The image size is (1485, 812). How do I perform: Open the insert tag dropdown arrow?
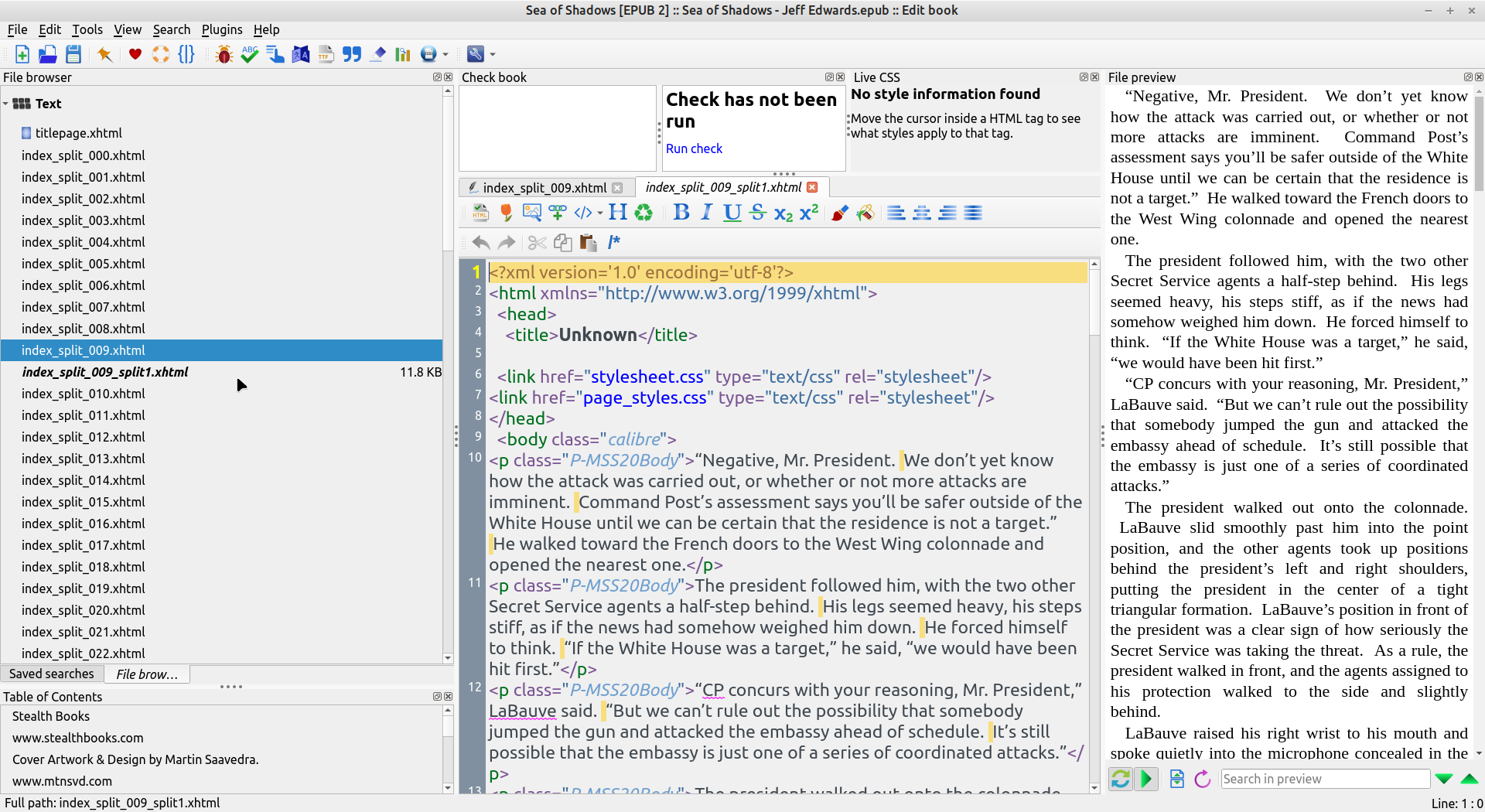(x=600, y=213)
